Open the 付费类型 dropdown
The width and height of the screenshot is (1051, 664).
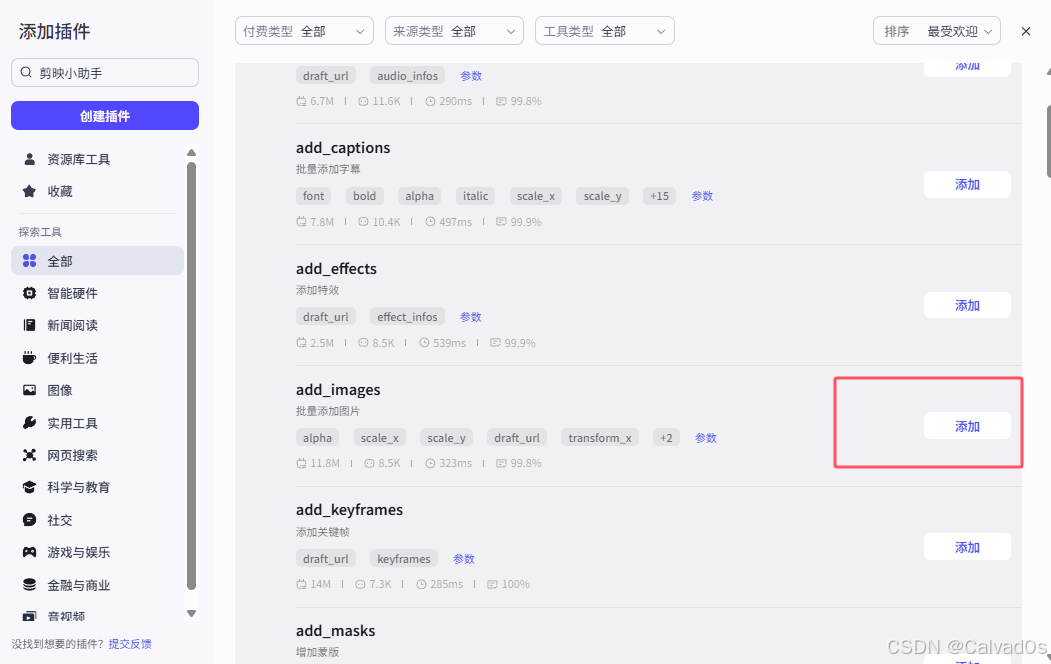(x=304, y=31)
